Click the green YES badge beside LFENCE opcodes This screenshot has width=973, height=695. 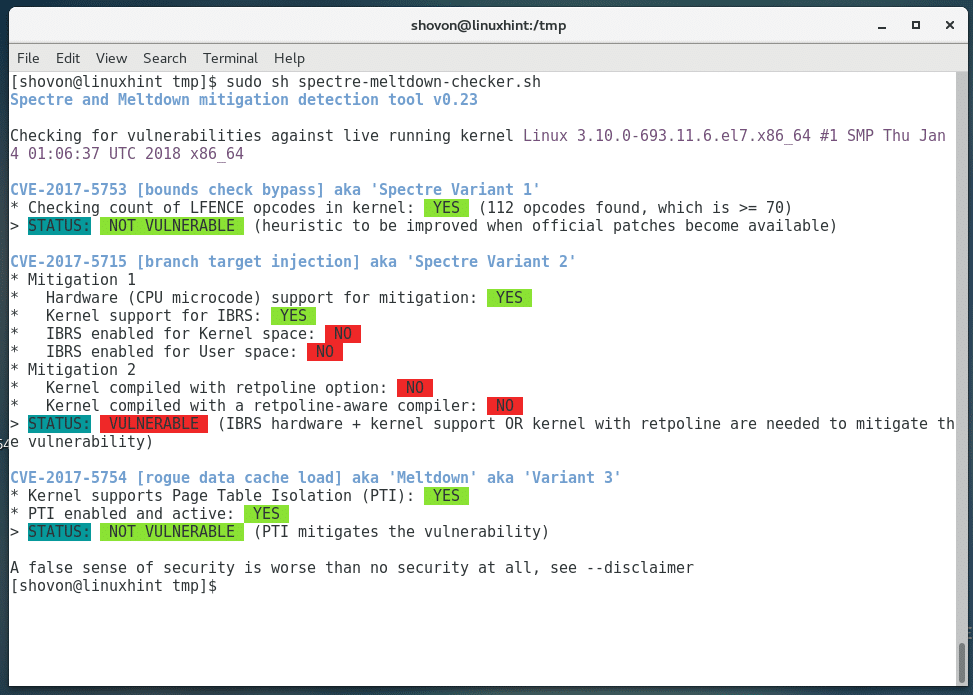point(445,207)
